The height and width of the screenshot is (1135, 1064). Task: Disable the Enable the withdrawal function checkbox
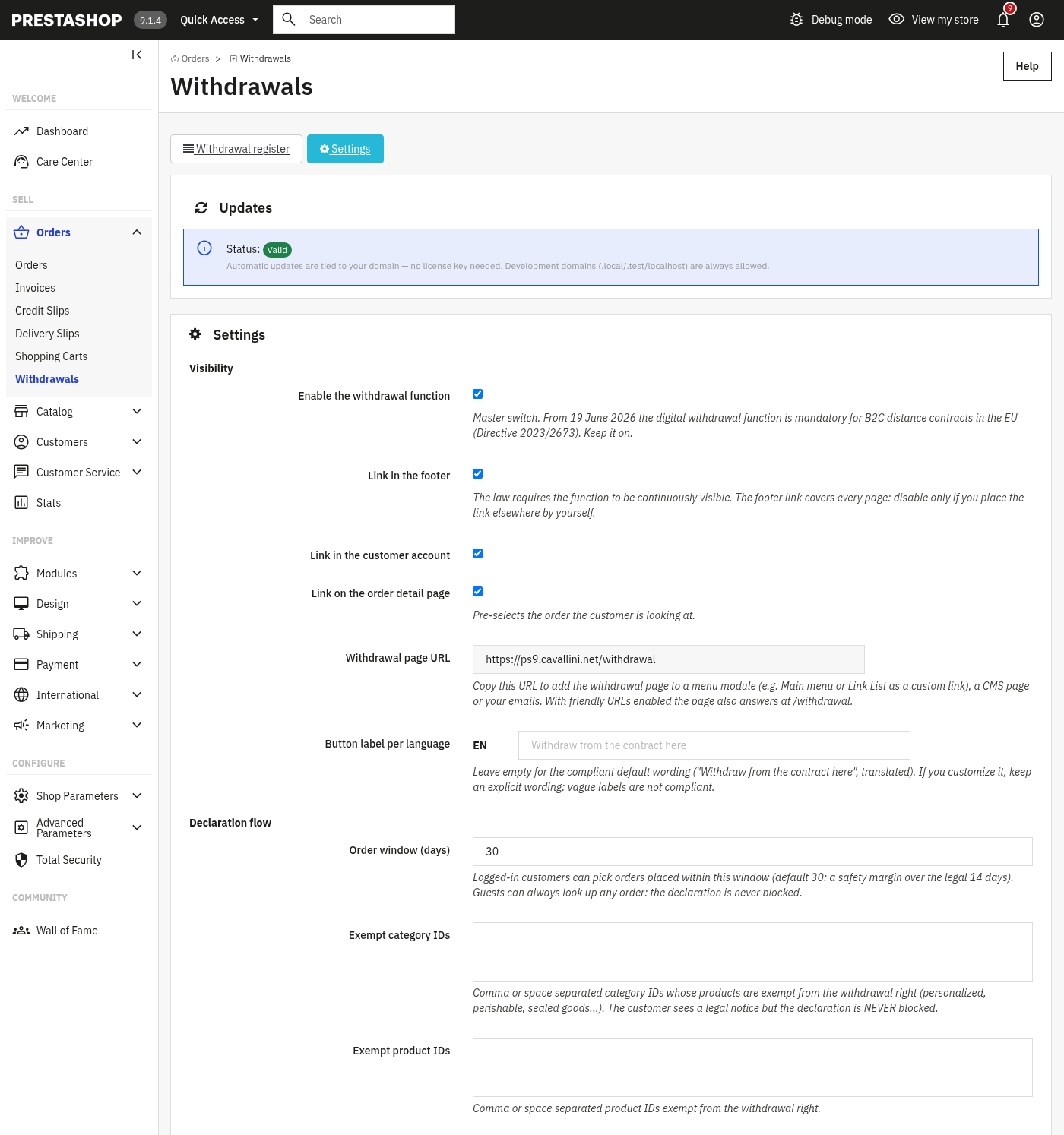pos(478,394)
